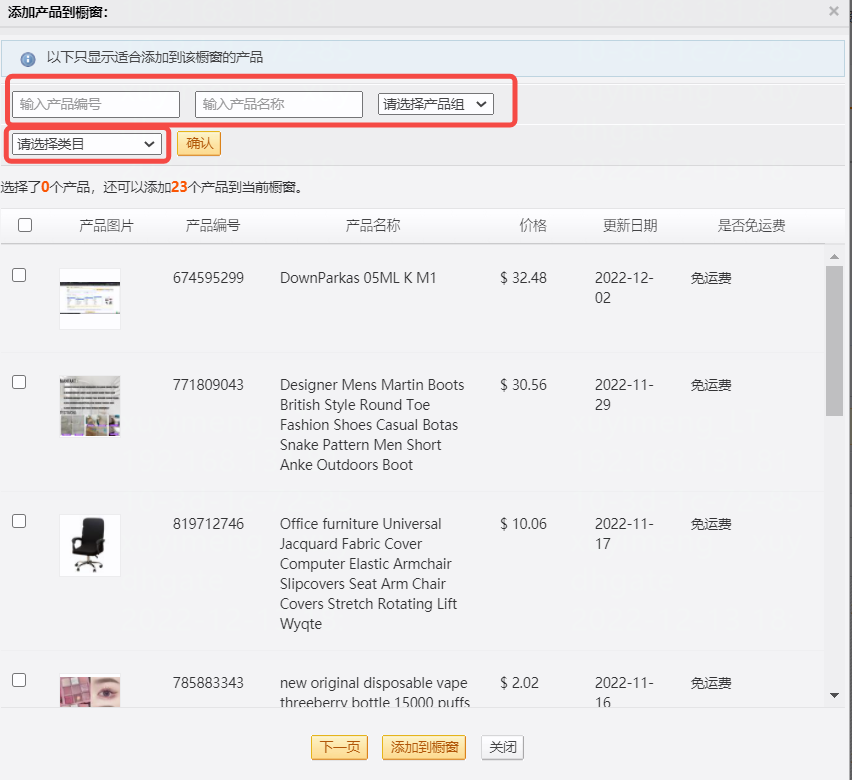This screenshot has height=780, width=852.
Task: Click the scrollbar down arrow
Action: click(x=834, y=695)
